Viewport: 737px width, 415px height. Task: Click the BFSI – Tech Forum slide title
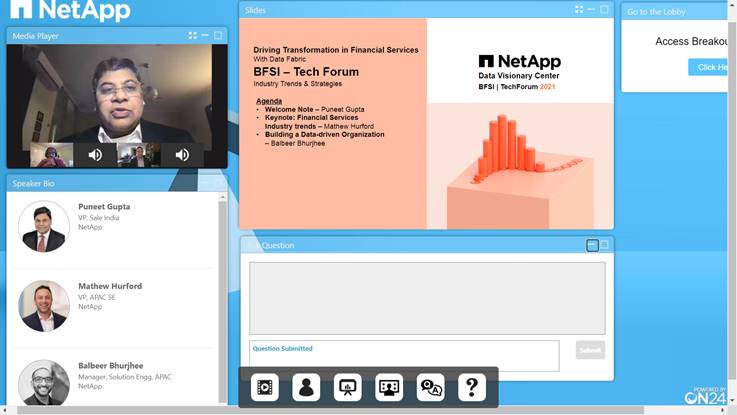[x=306, y=72]
